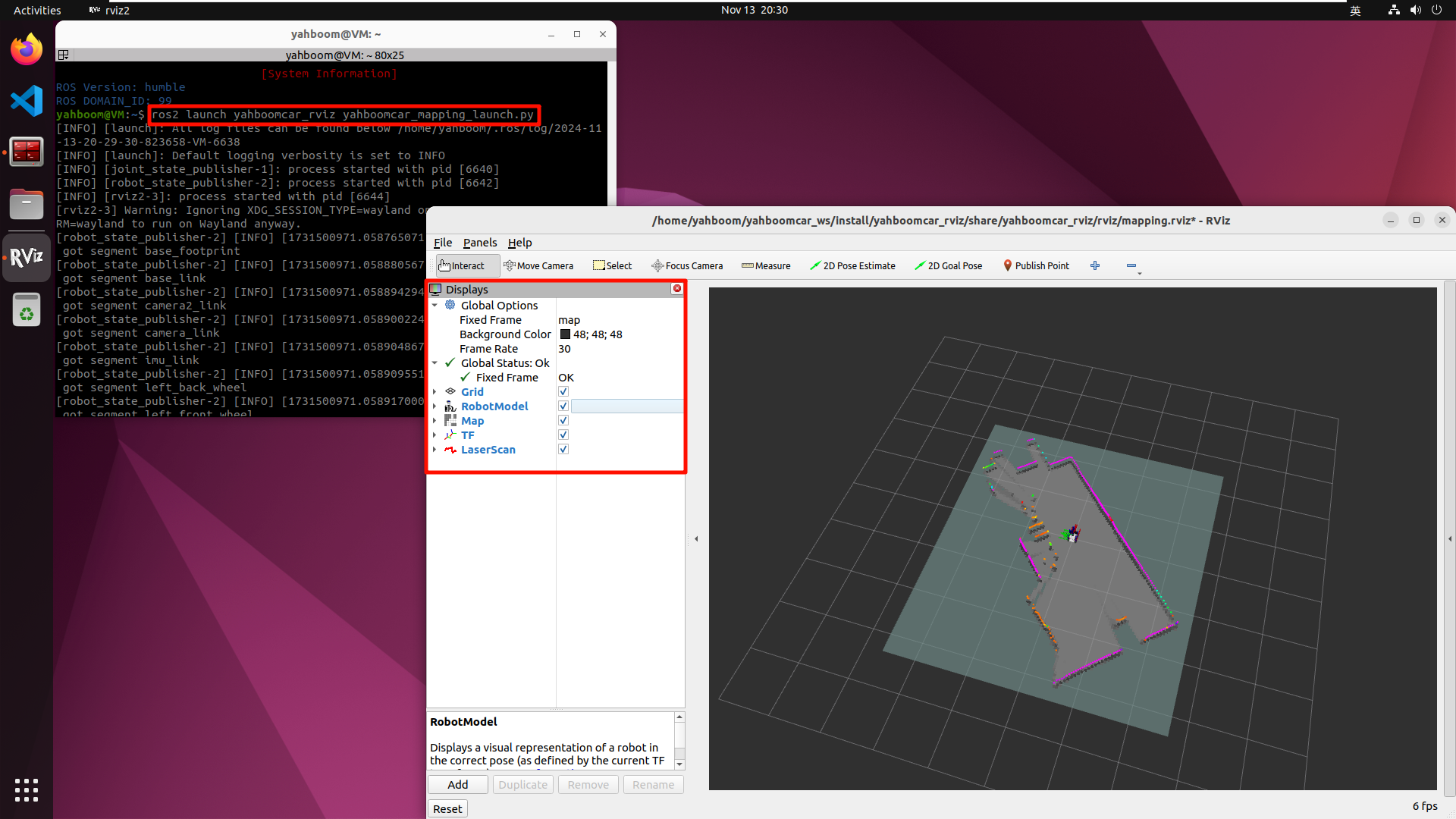Screen dimensions: 1456x819
Task: Open the power menu in top bar
Action: 1436,10
